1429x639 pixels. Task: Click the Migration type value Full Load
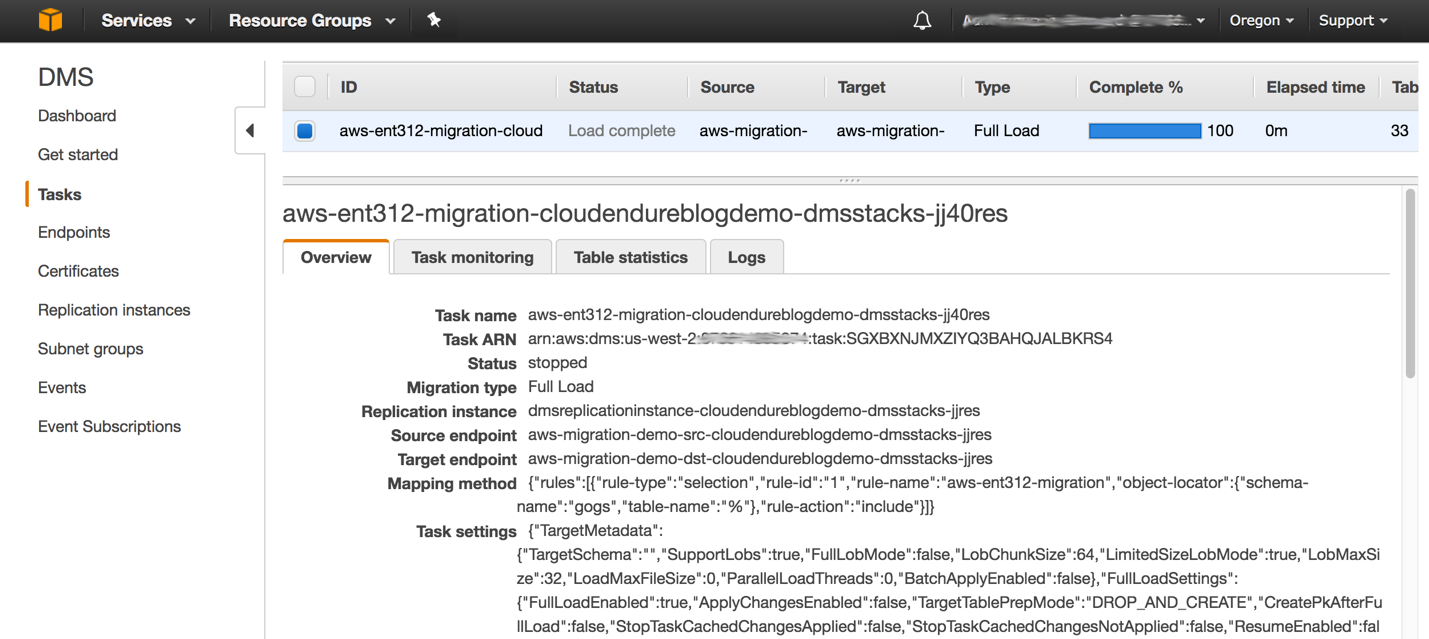561,387
